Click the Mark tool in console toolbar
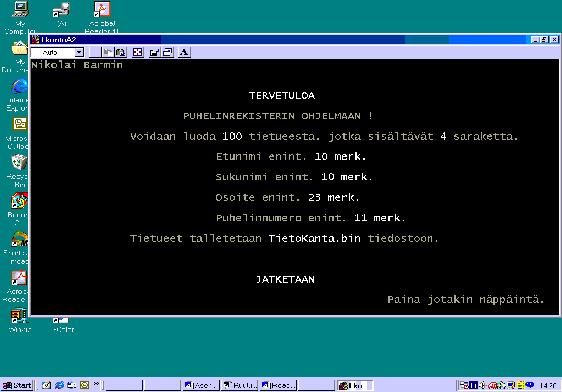The image size is (562, 392). (95, 52)
